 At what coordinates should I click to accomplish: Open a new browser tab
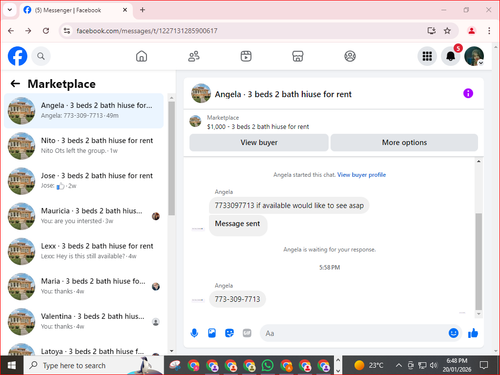coord(142,10)
